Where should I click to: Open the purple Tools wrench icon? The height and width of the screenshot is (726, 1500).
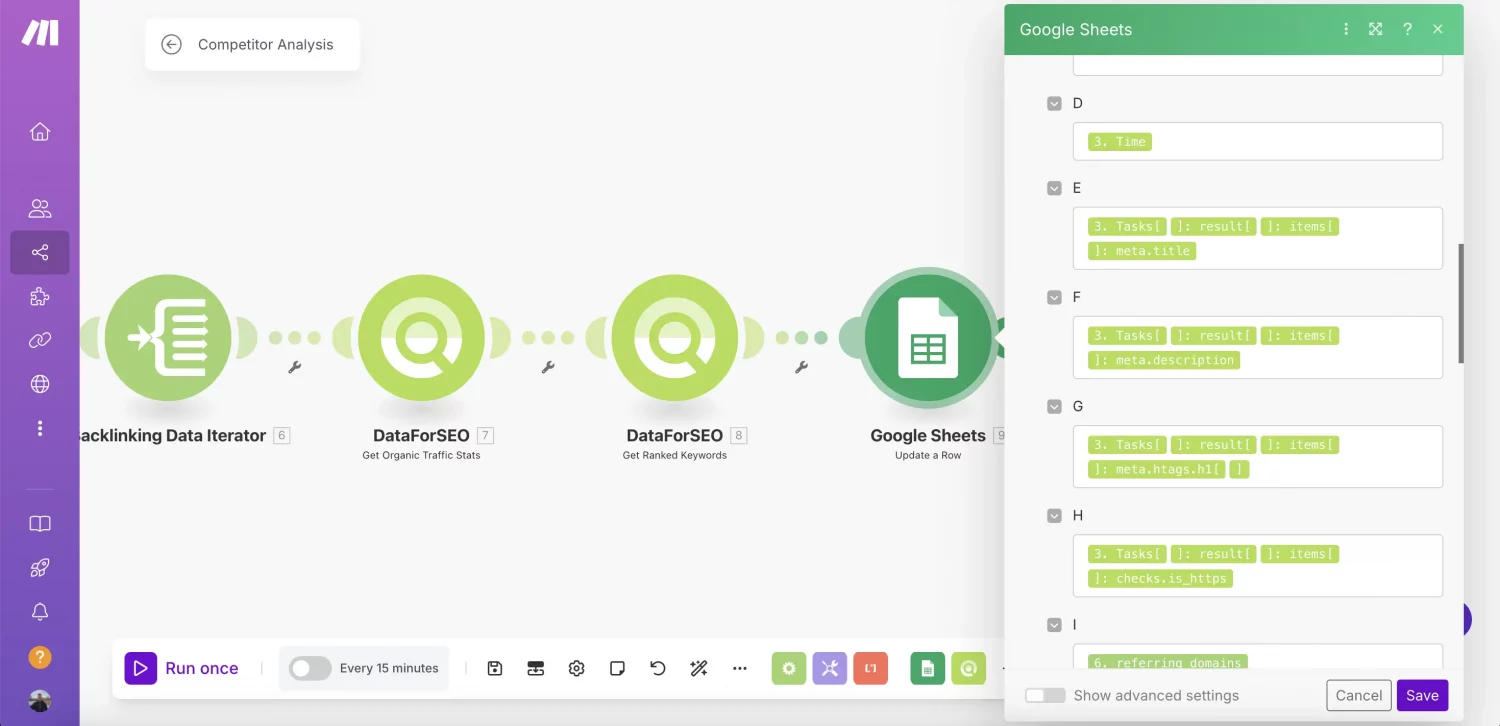(x=830, y=668)
